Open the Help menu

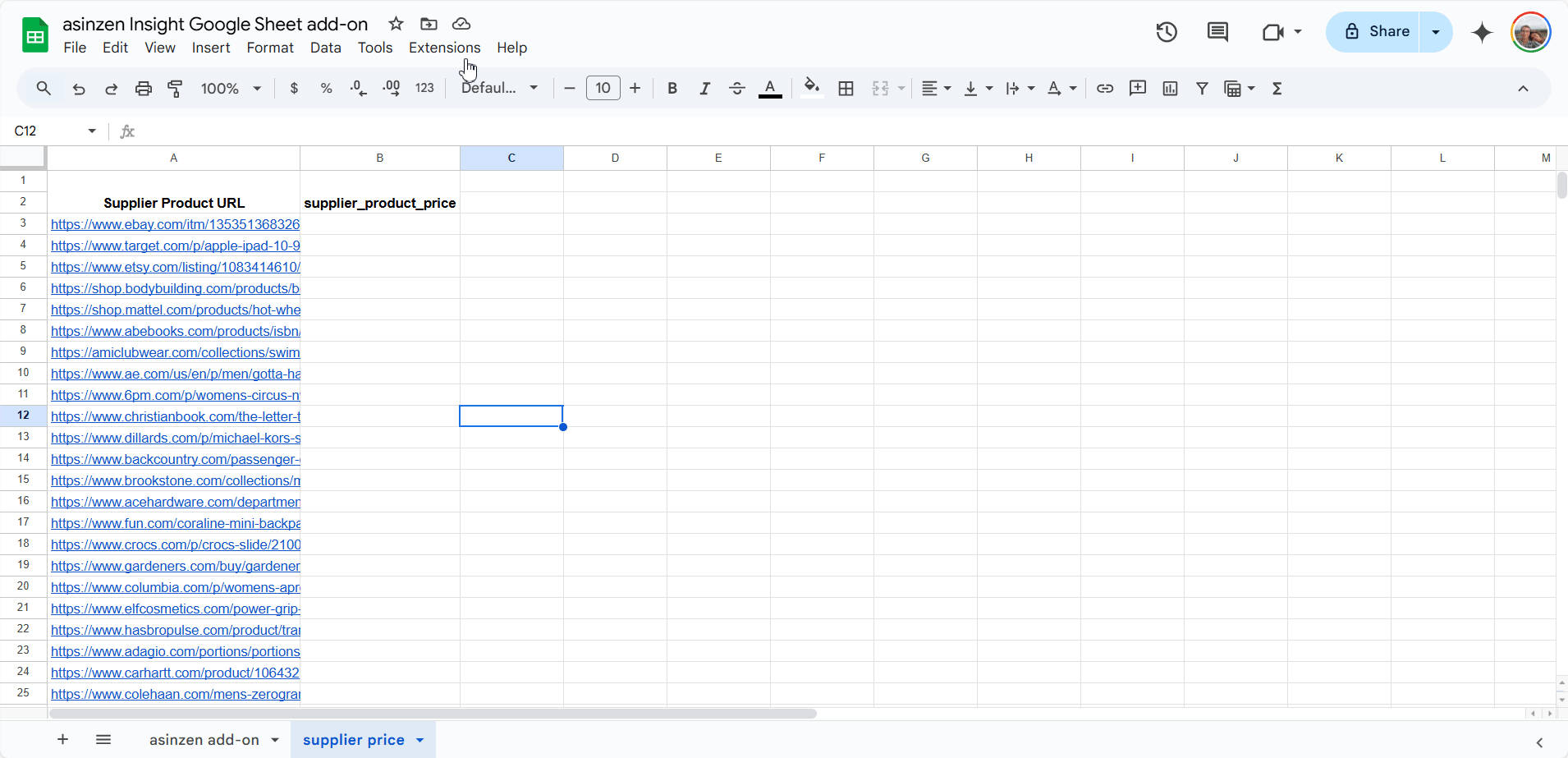[511, 48]
